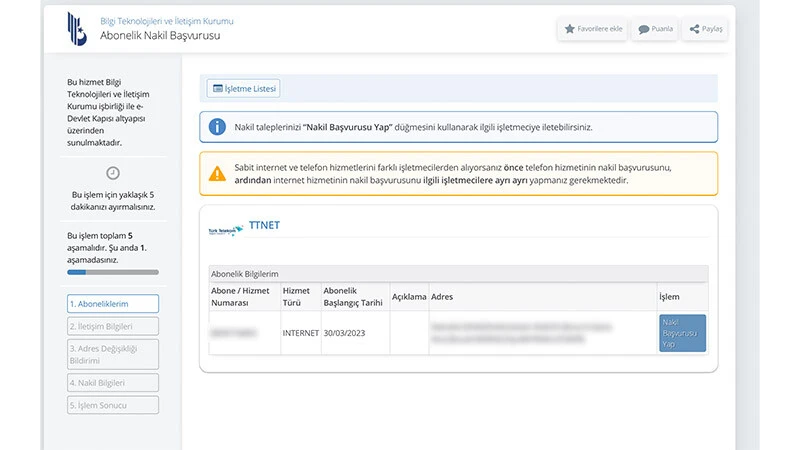Click the Abone / Hizmet Numarası column header
Viewport: 800px width, 450px height.
point(244,296)
